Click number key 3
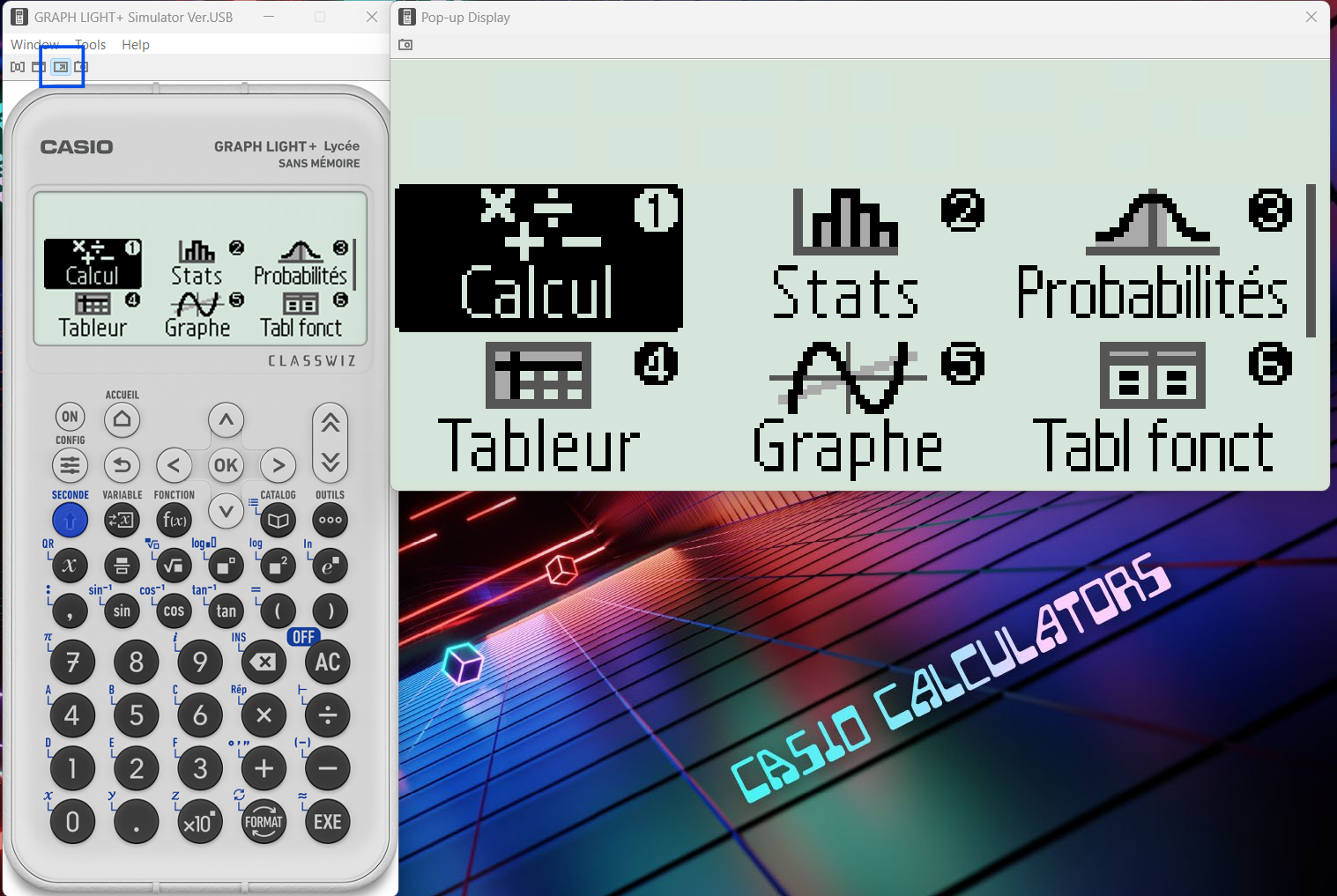Image resolution: width=1337 pixels, height=896 pixels. pos(200,768)
